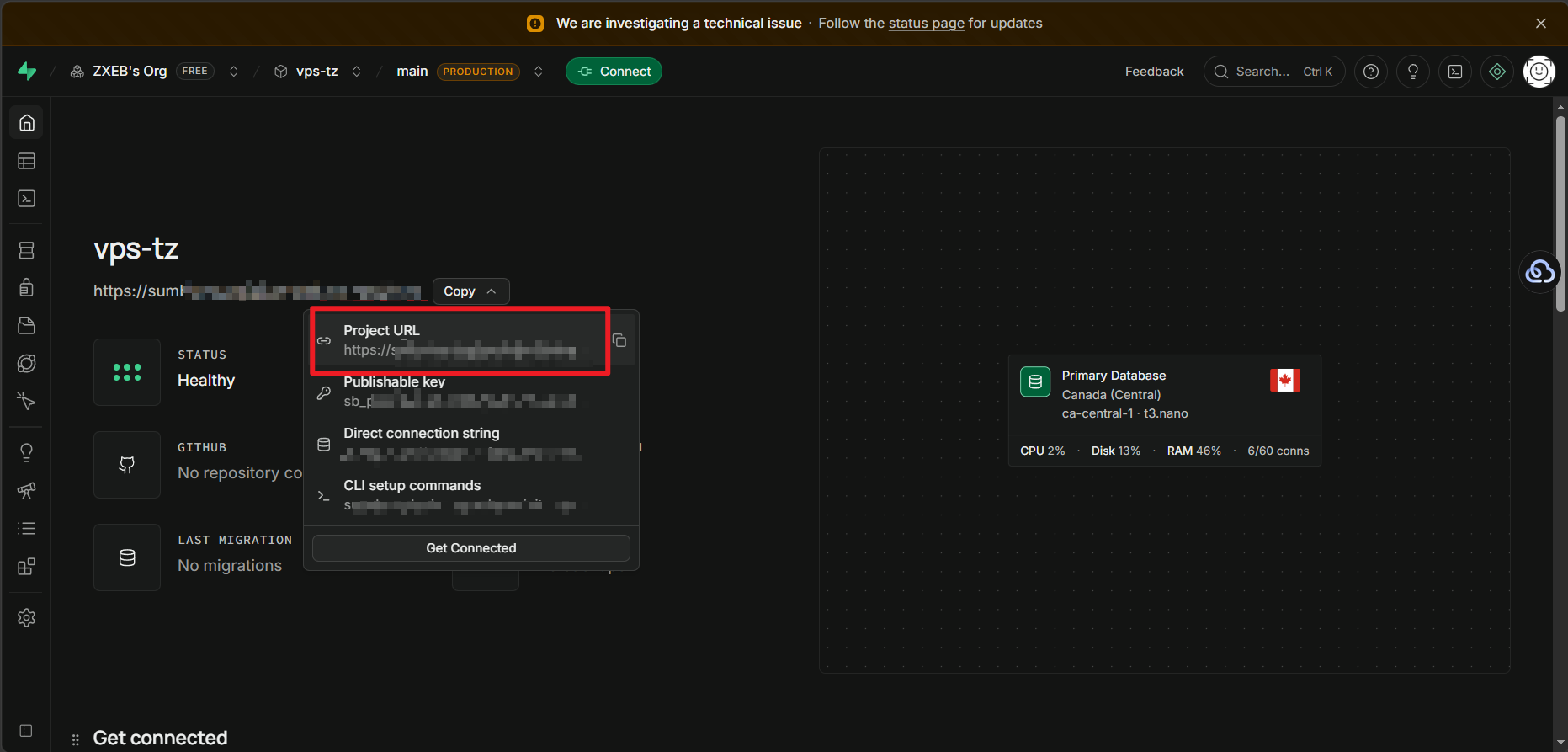The height and width of the screenshot is (752, 1568).
Task: Open Edge Functions sidebar icon
Action: click(27, 364)
